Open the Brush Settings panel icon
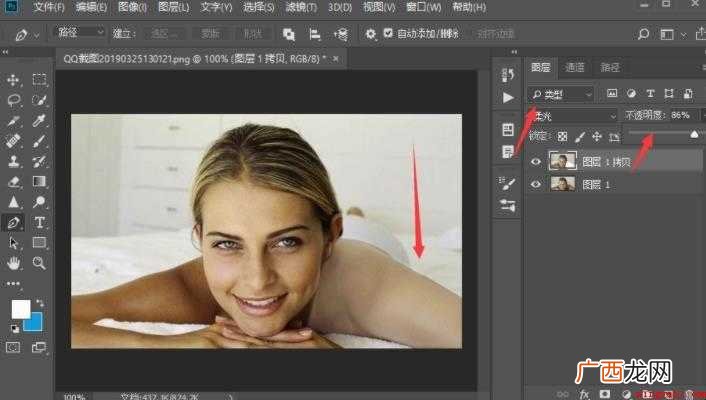 tap(507, 183)
